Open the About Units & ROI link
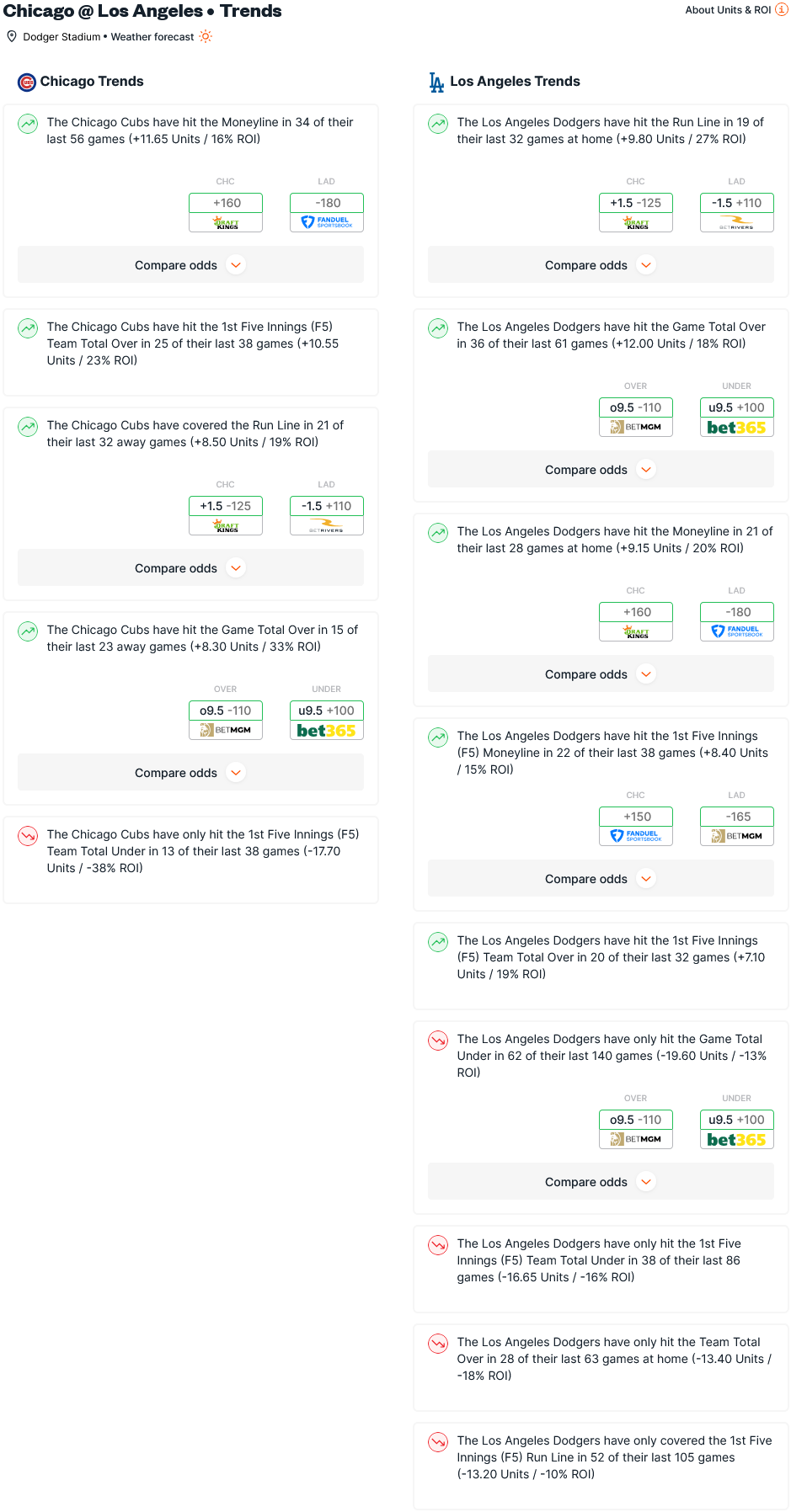791x1512 pixels. pos(728,10)
